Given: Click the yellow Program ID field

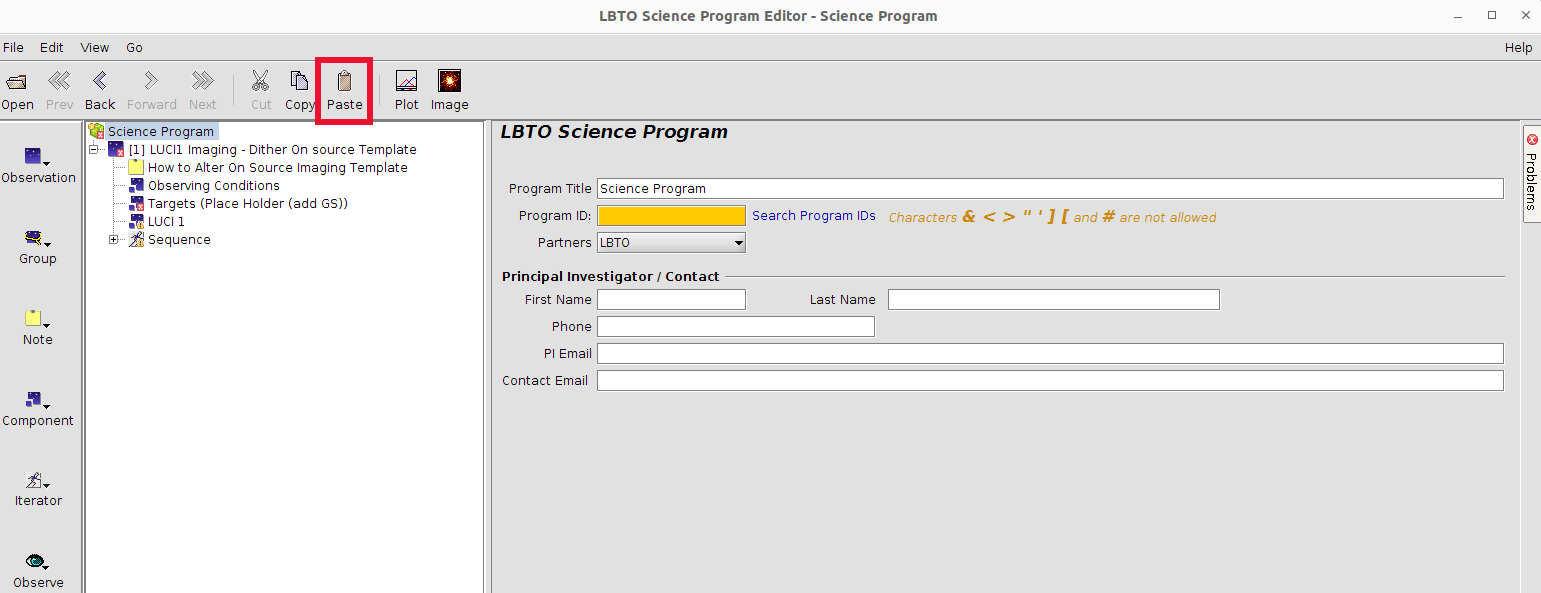Looking at the screenshot, I should coord(671,216).
